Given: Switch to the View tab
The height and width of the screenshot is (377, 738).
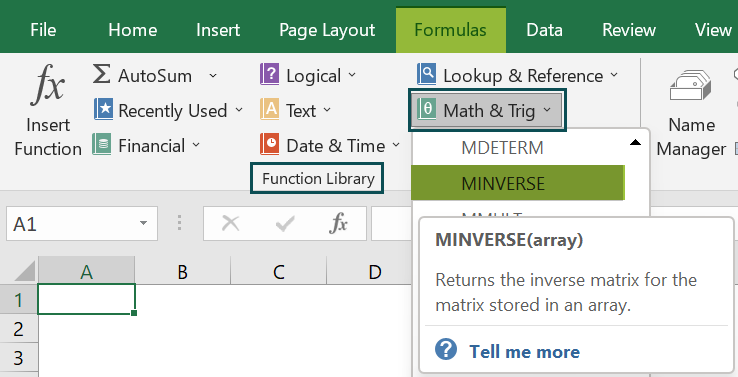Looking at the screenshot, I should point(714,30).
